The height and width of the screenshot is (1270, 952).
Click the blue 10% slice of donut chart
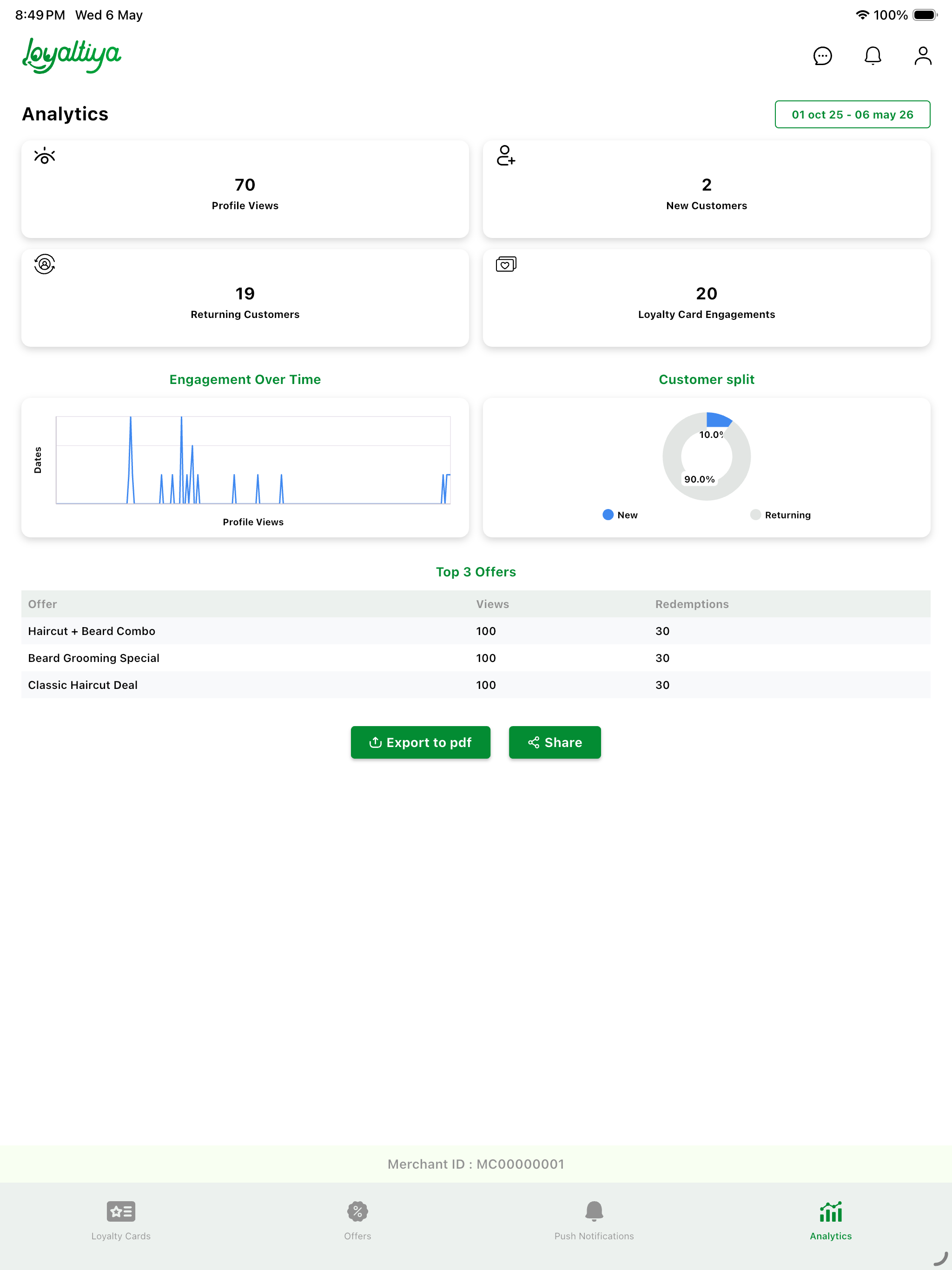pyautogui.click(x=719, y=420)
